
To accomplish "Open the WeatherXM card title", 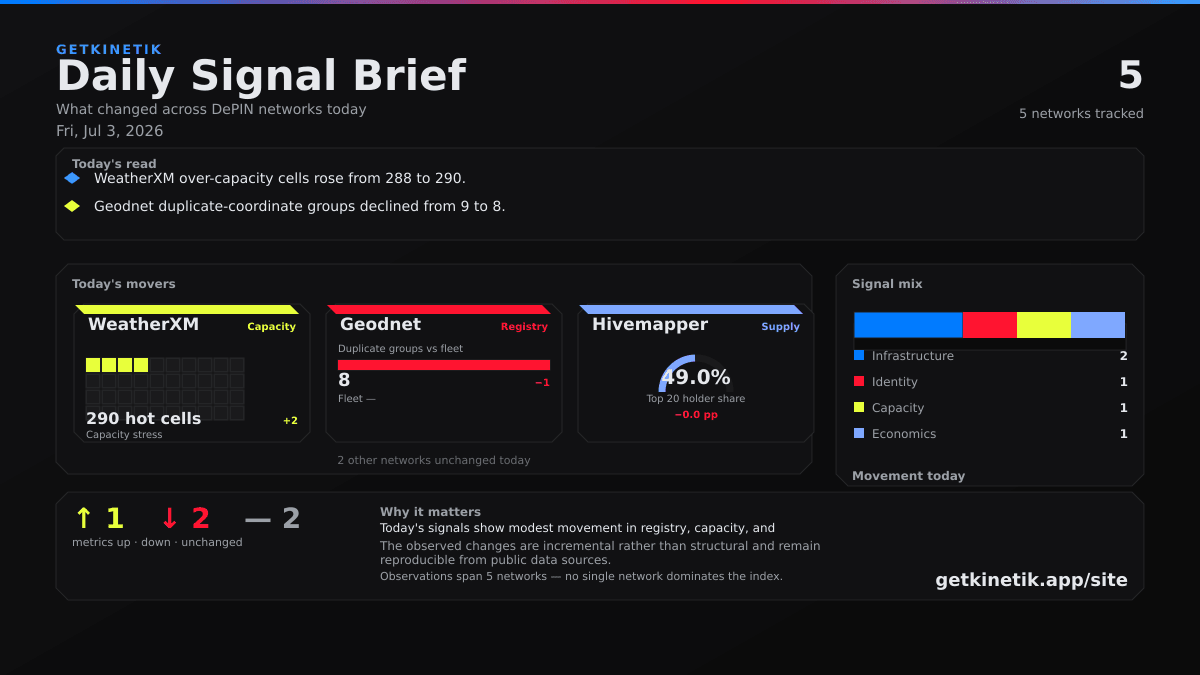I will pos(143,324).
